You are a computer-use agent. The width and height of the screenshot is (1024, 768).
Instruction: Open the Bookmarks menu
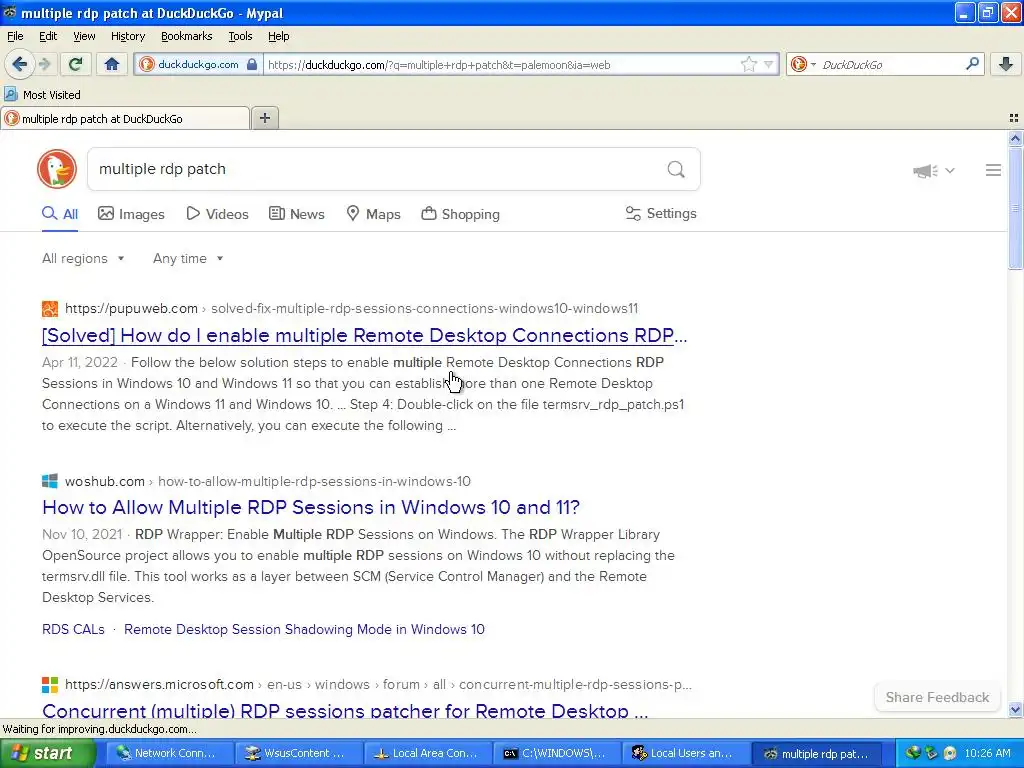(186, 36)
